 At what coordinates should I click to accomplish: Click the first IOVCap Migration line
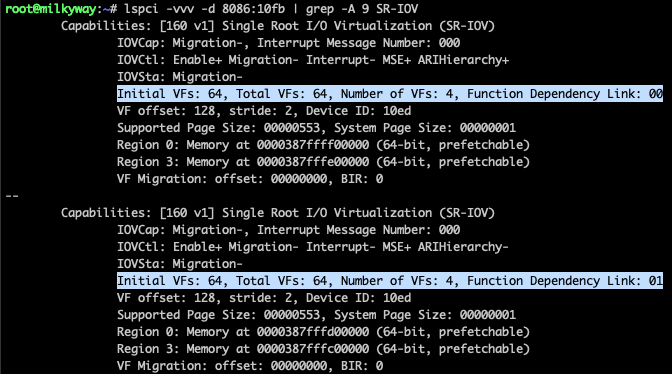(288, 43)
